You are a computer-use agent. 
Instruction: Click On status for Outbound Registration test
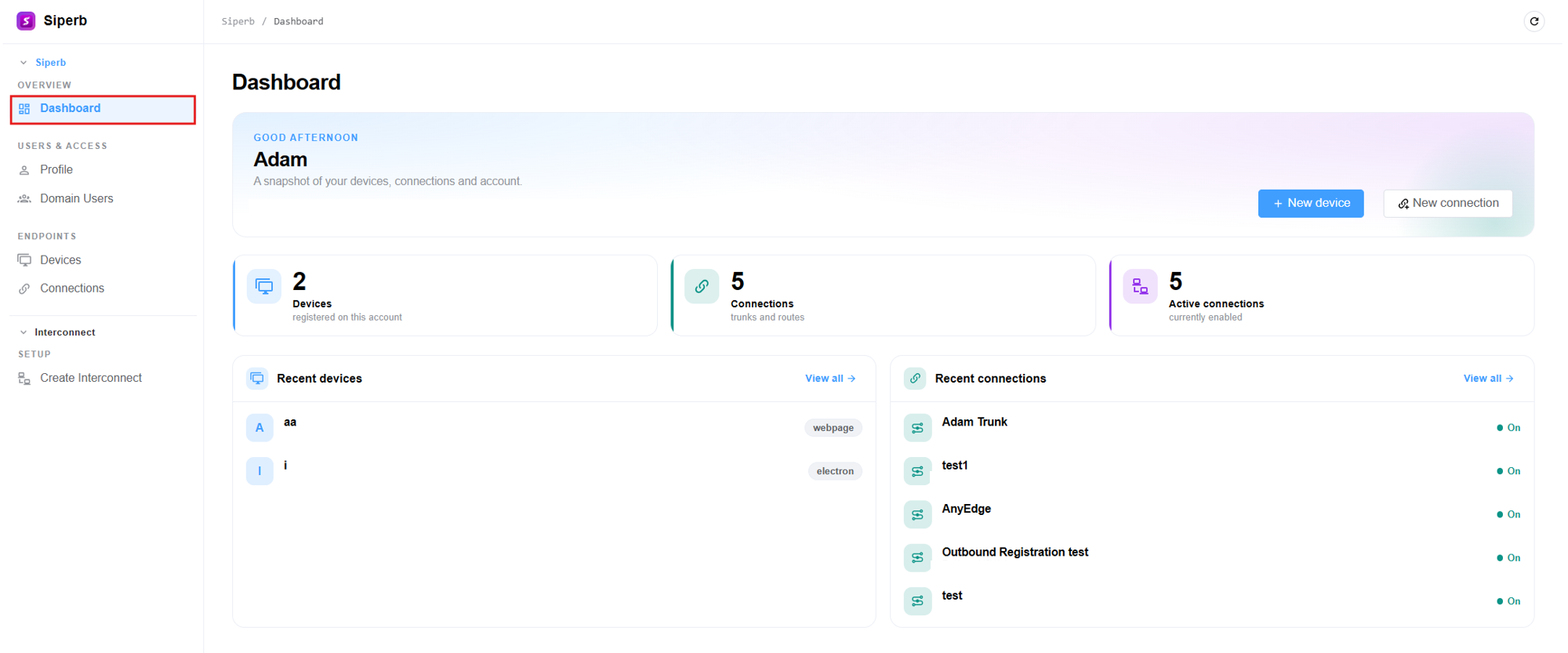click(1508, 558)
